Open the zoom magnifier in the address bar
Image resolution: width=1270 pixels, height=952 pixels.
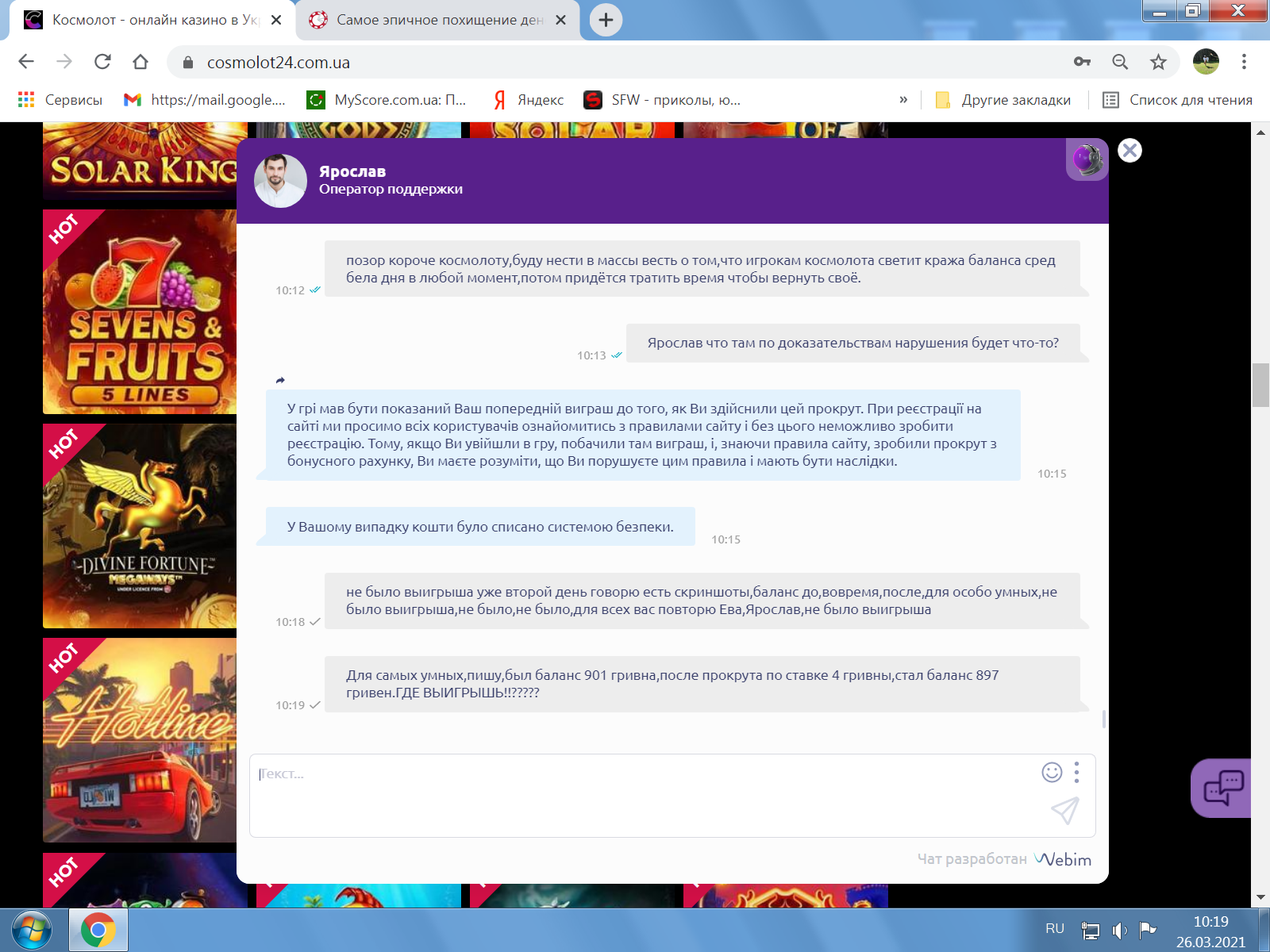pyautogui.click(x=1120, y=62)
